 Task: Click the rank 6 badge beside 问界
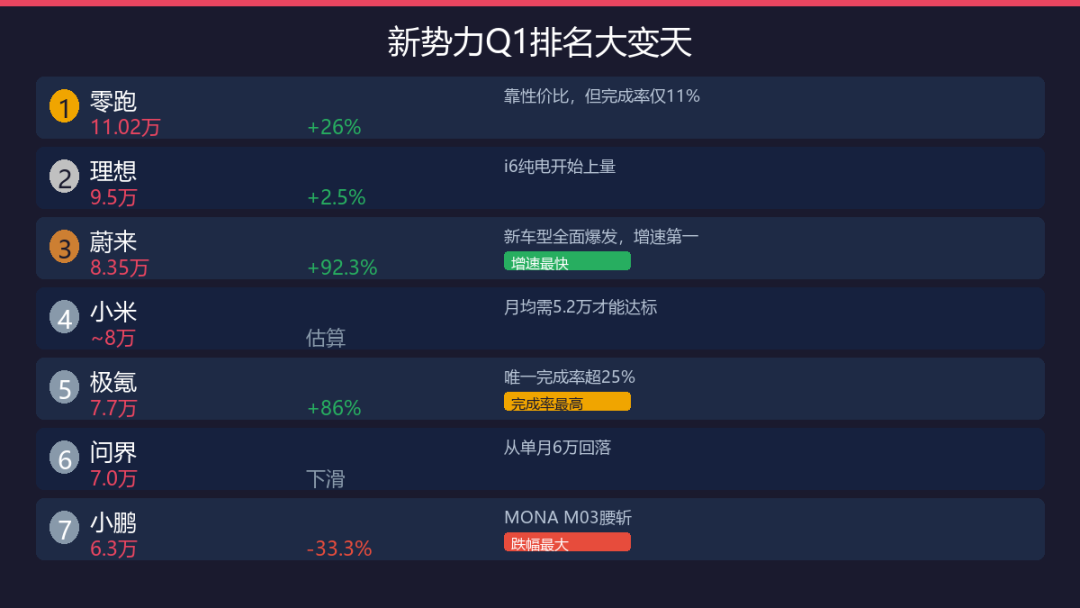(64, 459)
